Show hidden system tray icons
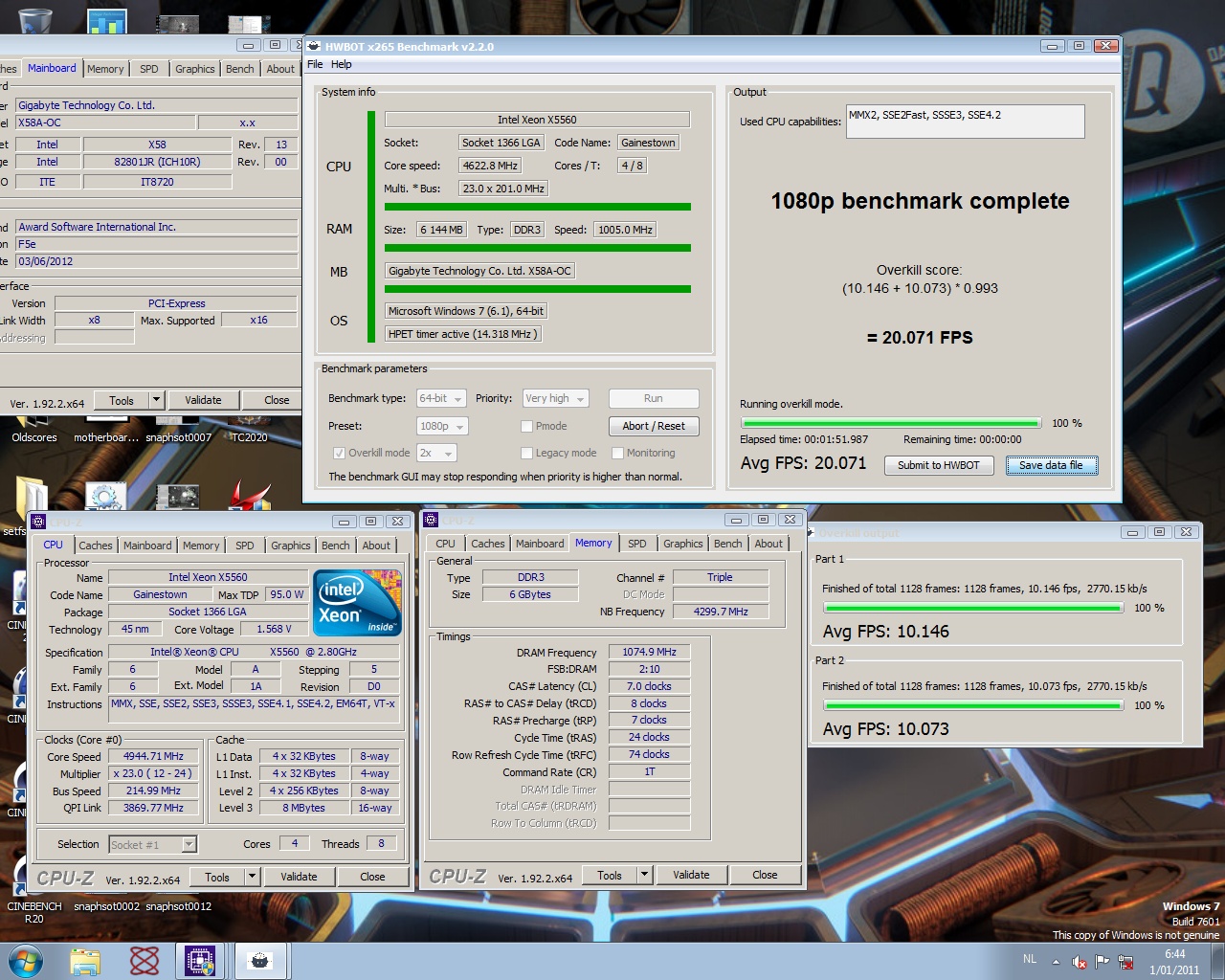 pyautogui.click(x=1056, y=962)
